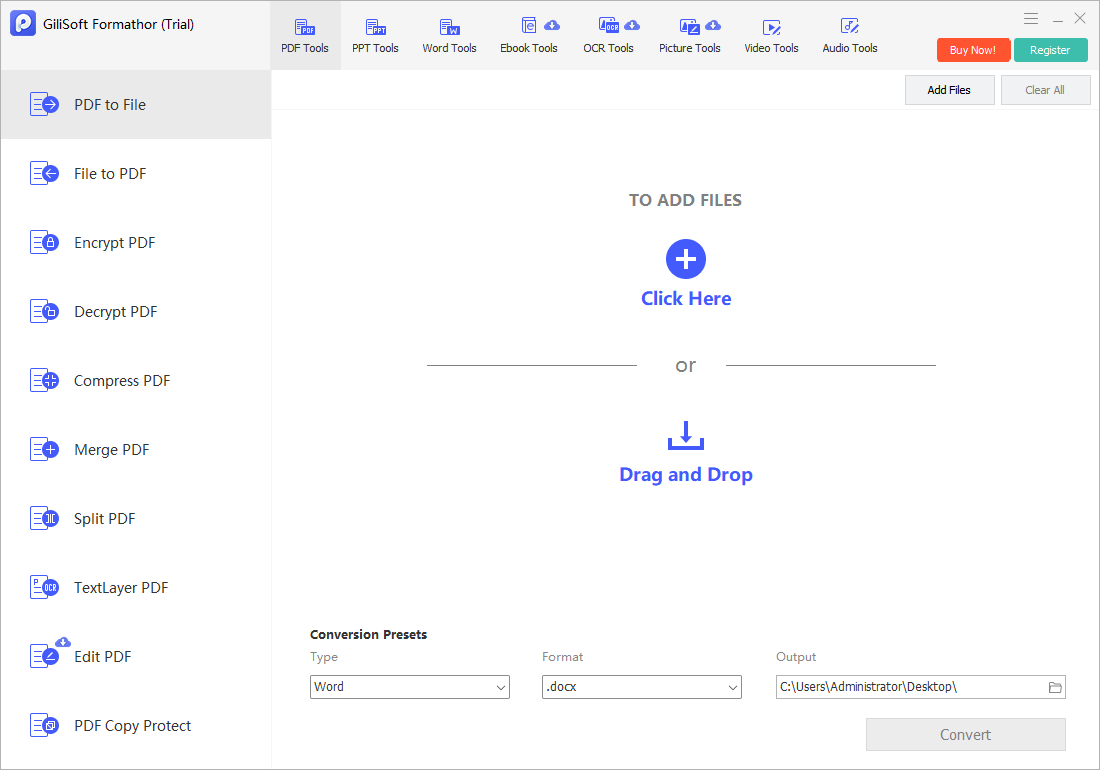The width and height of the screenshot is (1100, 770).
Task: Select PDF to File menu label
Action: click(110, 105)
